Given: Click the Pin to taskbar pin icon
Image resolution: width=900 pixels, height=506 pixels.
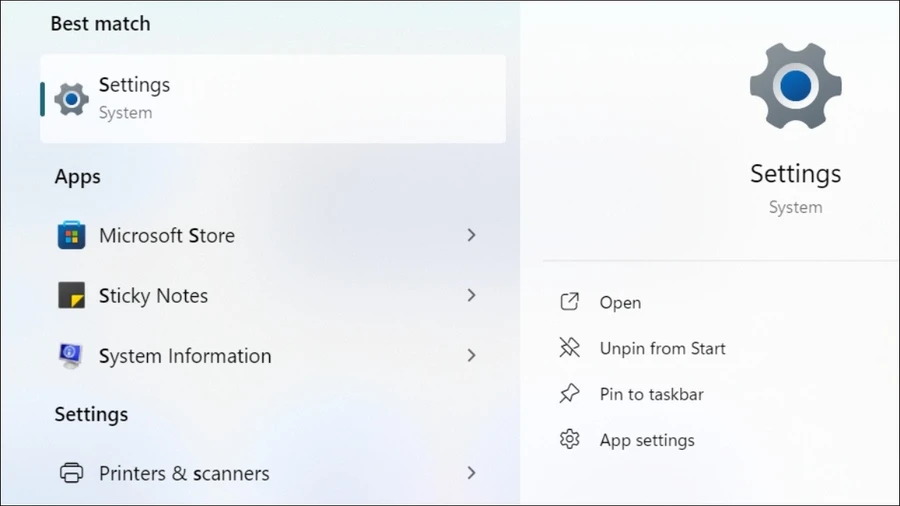Looking at the screenshot, I should pyautogui.click(x=569, y=394).
